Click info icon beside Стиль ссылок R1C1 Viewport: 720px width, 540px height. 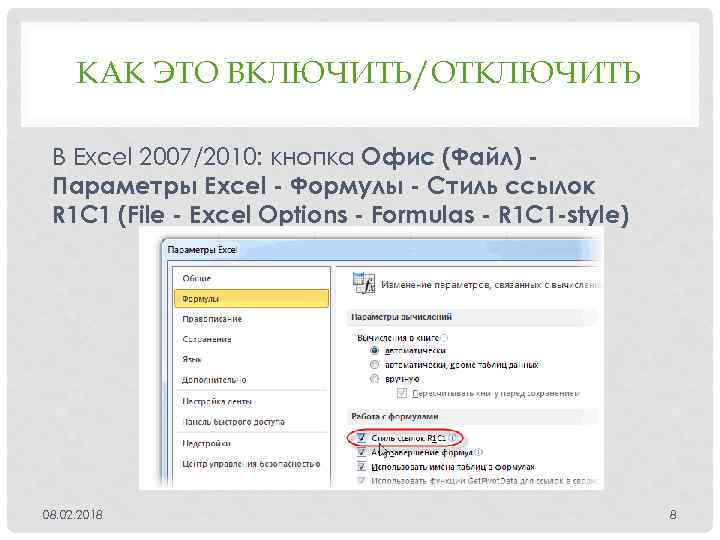point(453,438)
